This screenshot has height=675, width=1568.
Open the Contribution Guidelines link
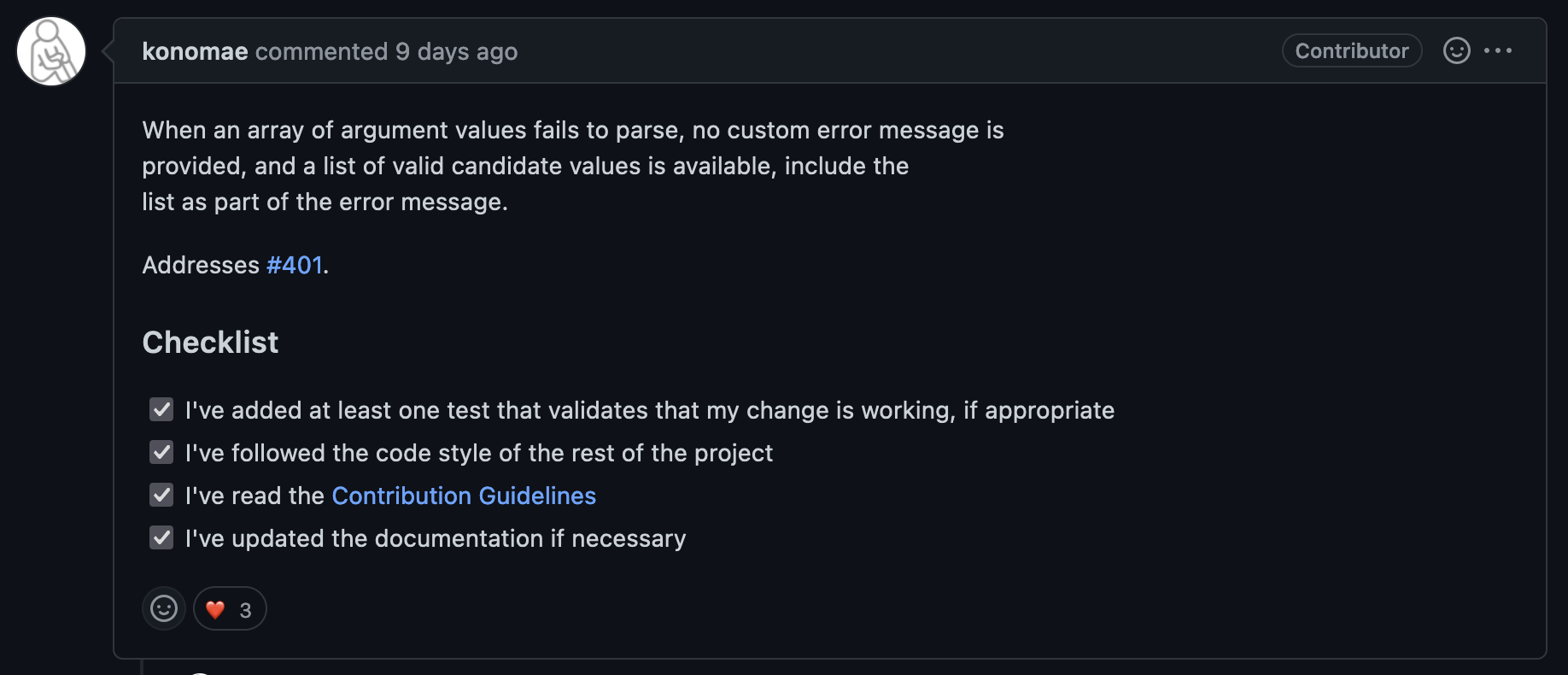click(x=464, y=496)
